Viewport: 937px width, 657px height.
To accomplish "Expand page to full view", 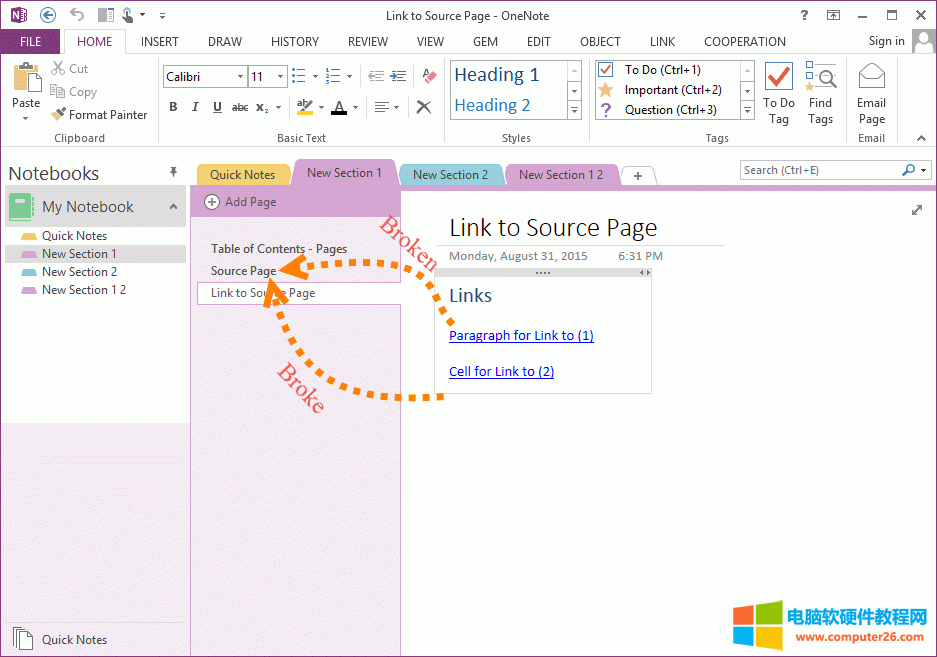I will coord(917,210).
